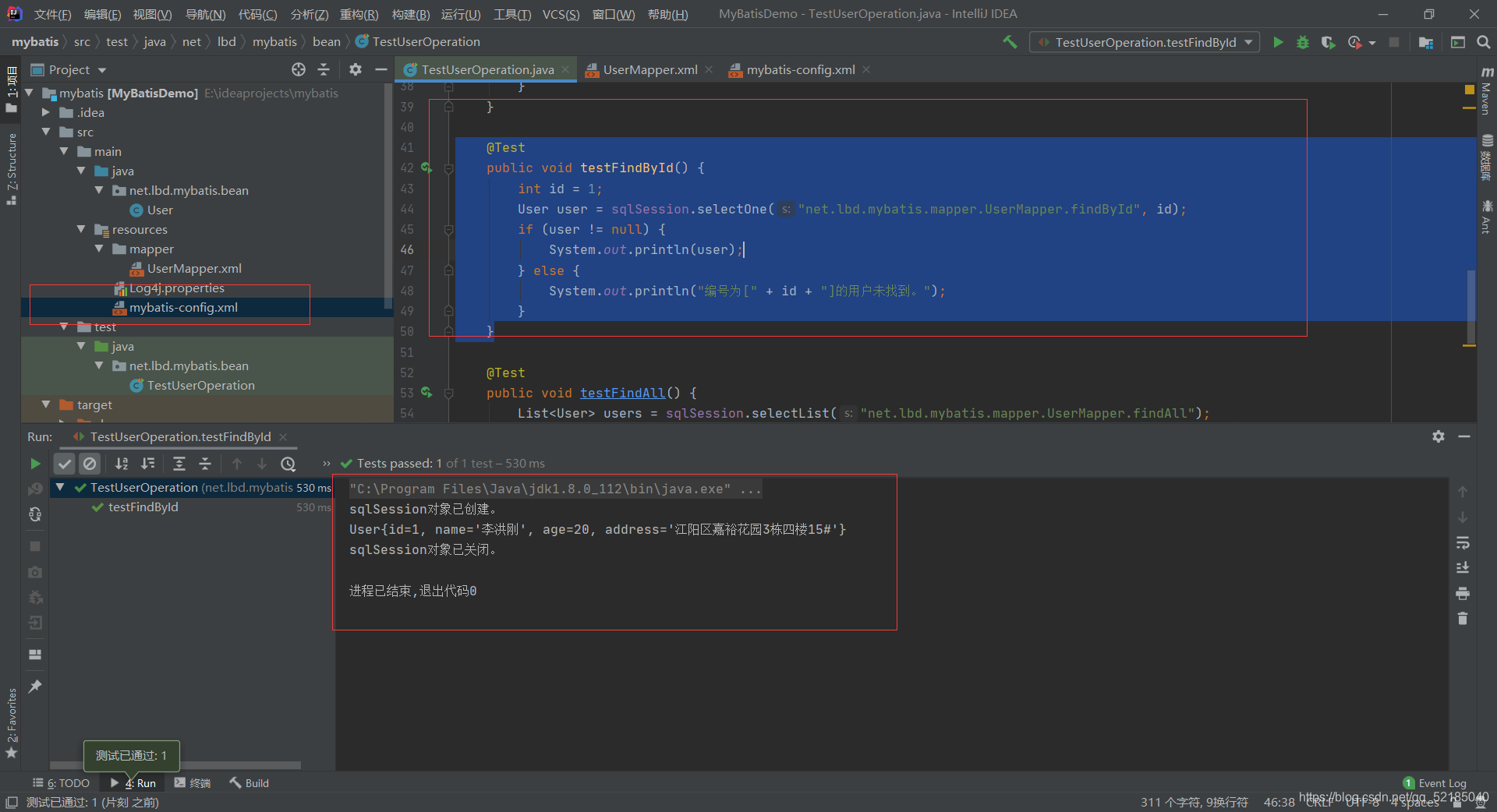Run with coverage from the main toolbar
The image size is (1497, 812).
(x=1329, y=42)
